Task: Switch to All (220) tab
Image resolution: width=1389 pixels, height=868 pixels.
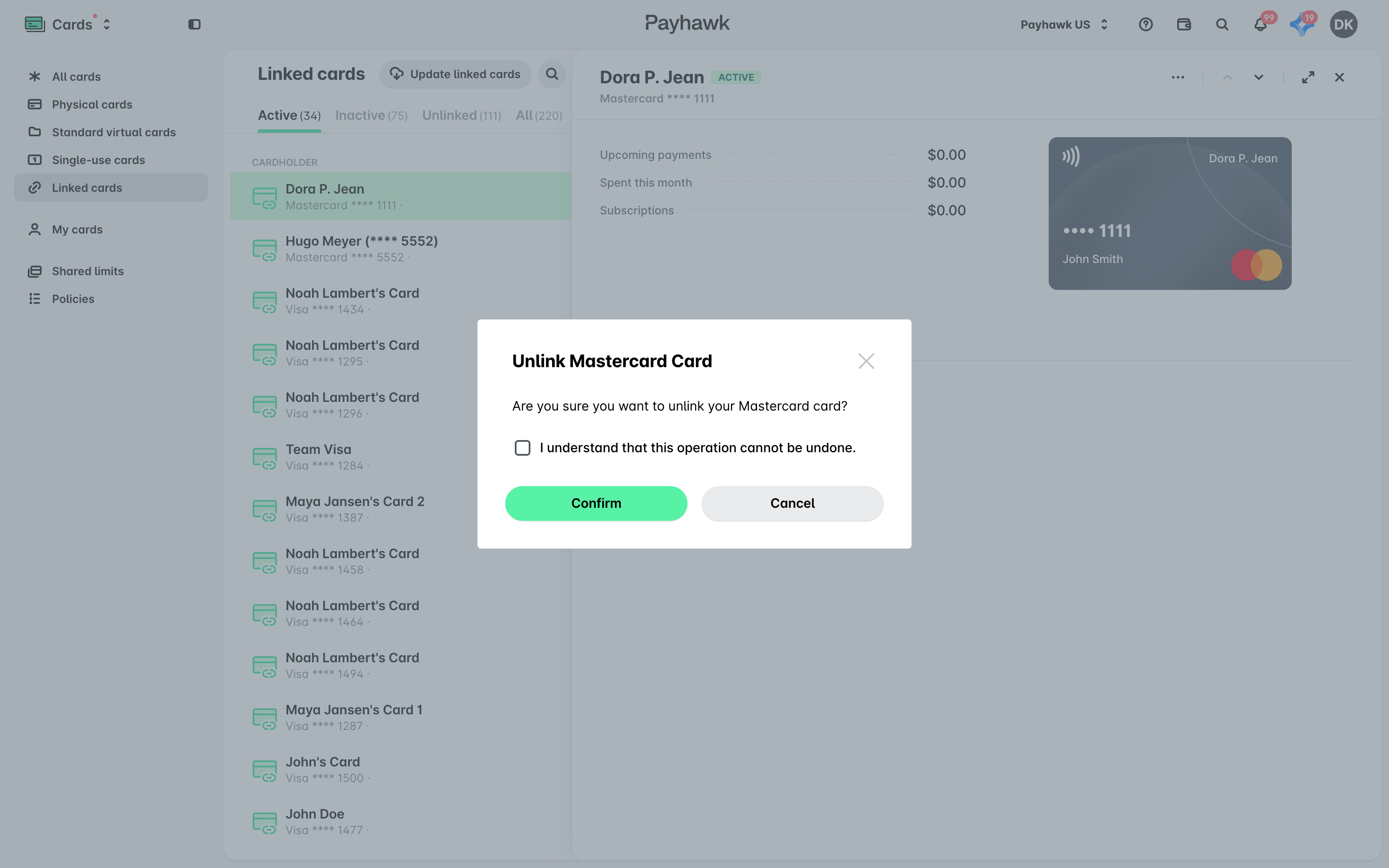Action: 539,115
